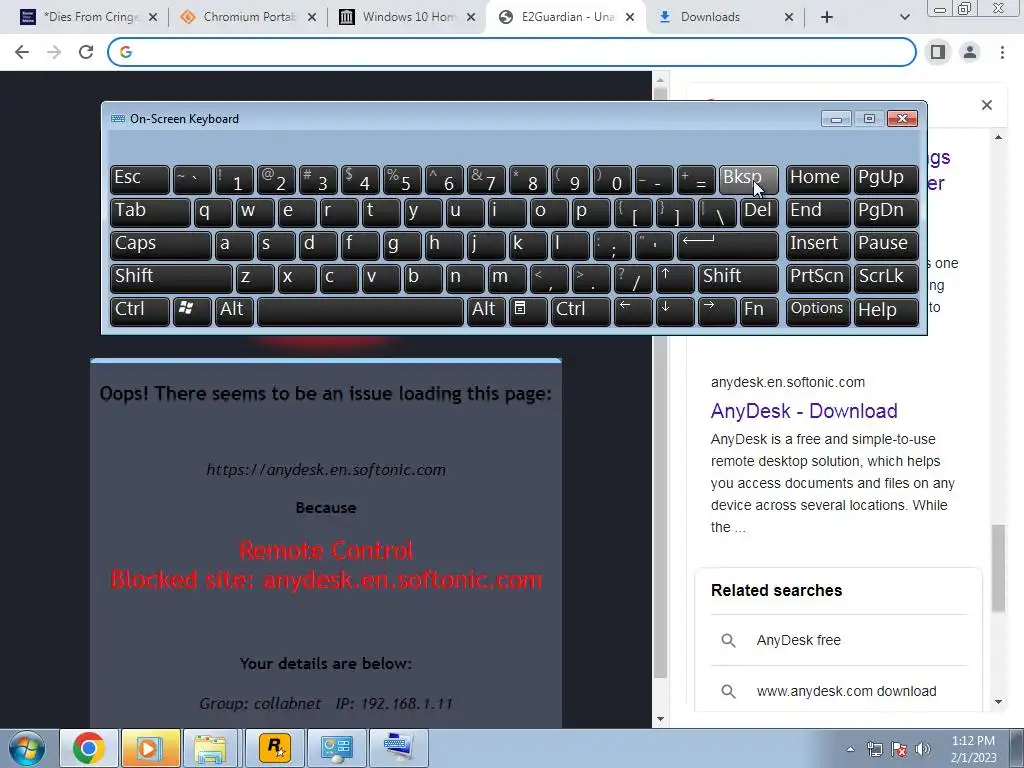Go back using the browser back arrow
The image size is (1024, 768).
pos(22,52)
